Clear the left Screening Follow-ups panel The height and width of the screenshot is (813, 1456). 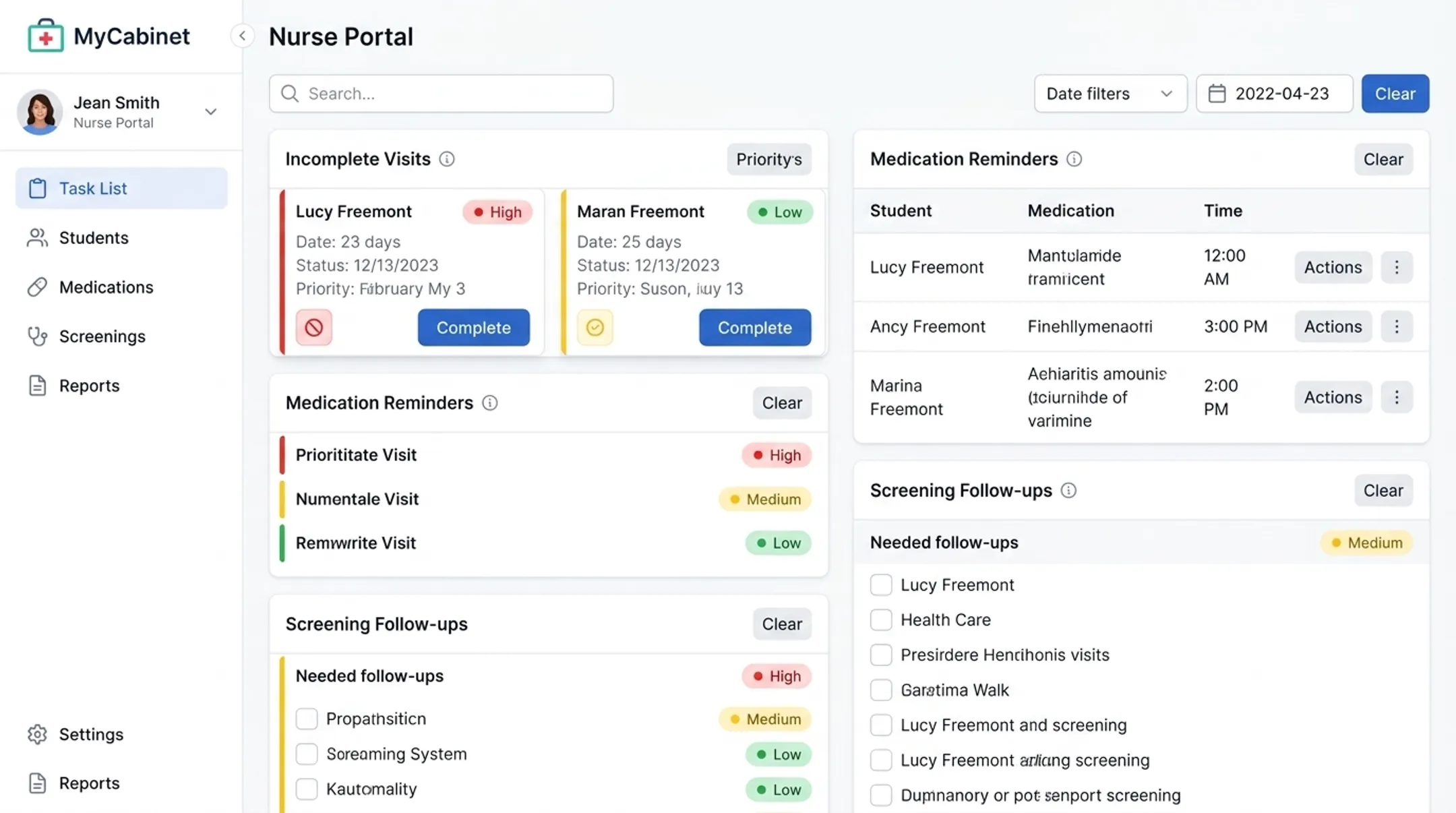[x=782, y=624]
